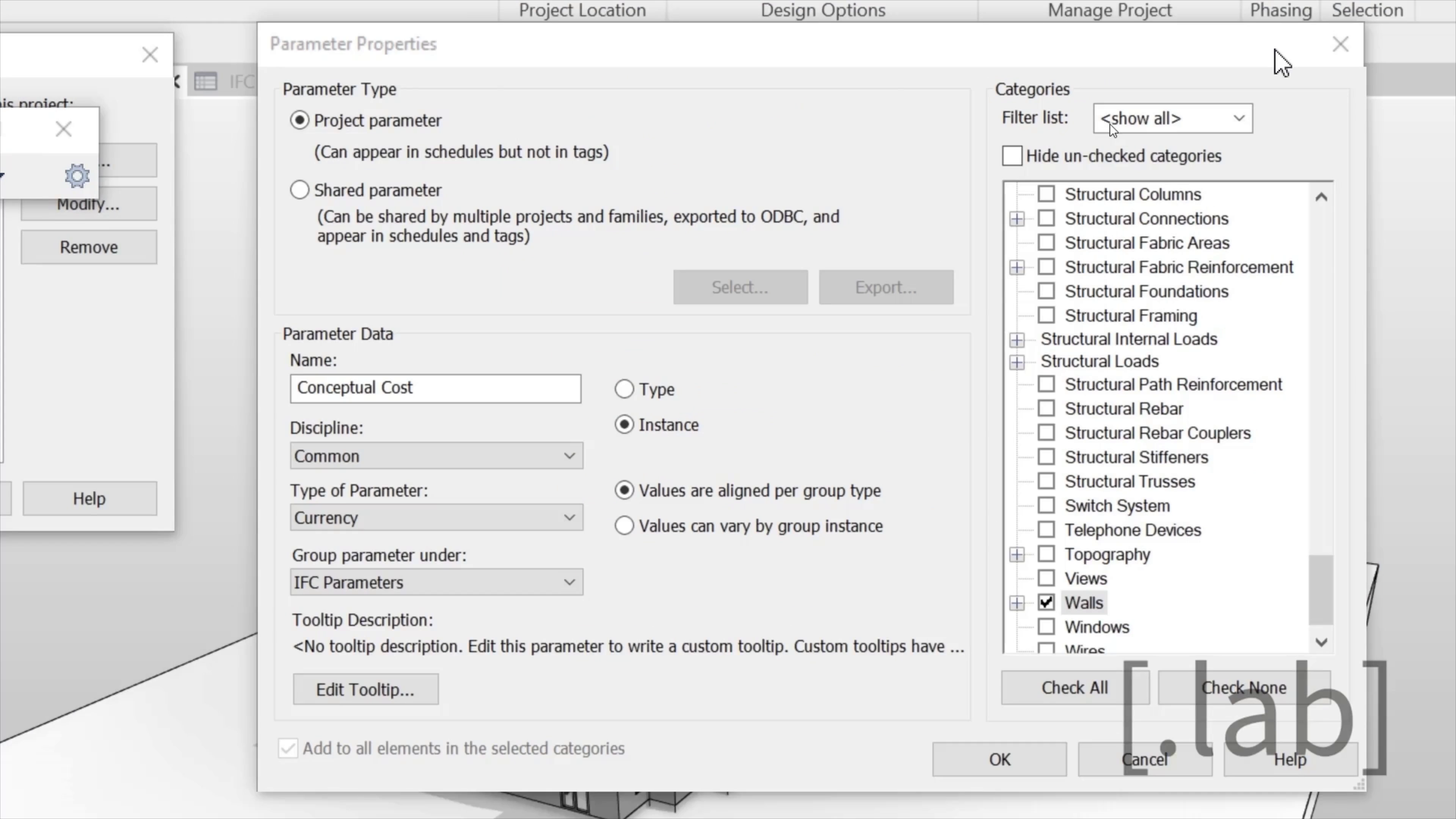Viewport: 1456px width, 819px height.
Task: Close the Parameter Properties dialog
Action: [1340, 44]
